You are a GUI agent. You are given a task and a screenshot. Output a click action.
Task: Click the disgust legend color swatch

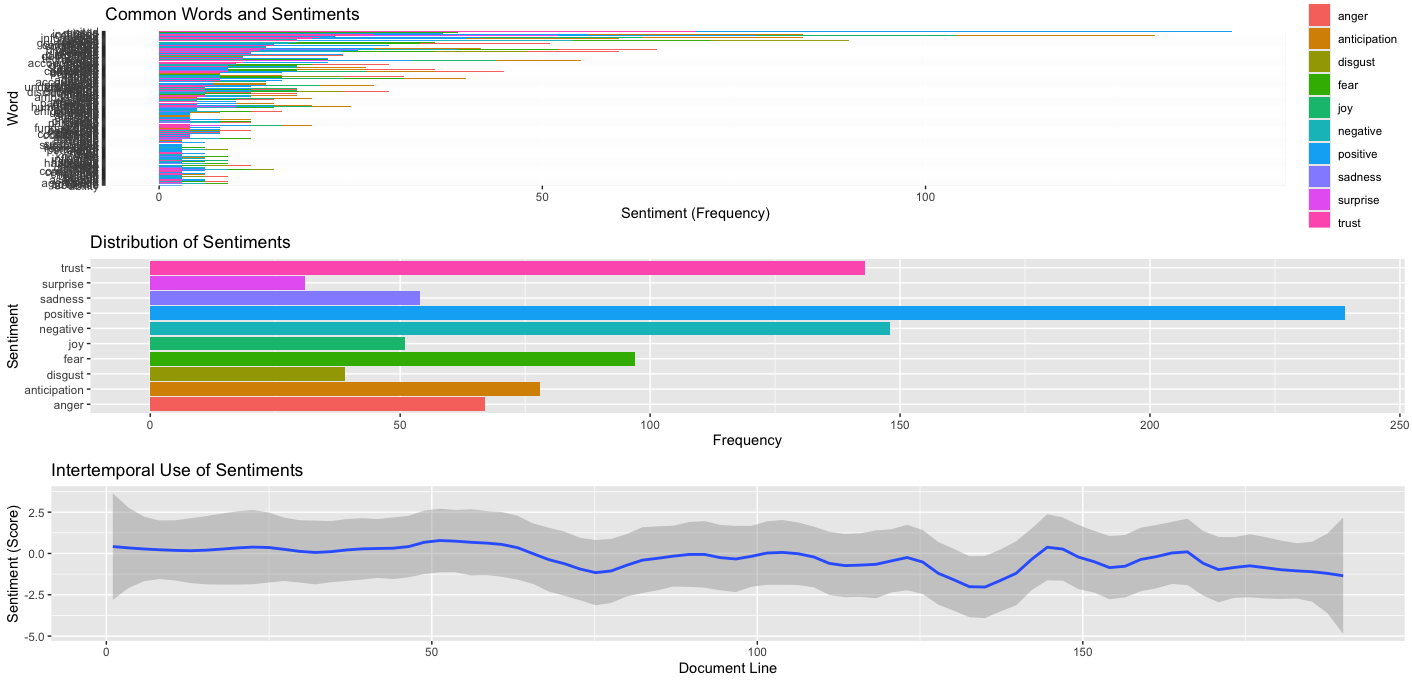[x=1320, y=62]
